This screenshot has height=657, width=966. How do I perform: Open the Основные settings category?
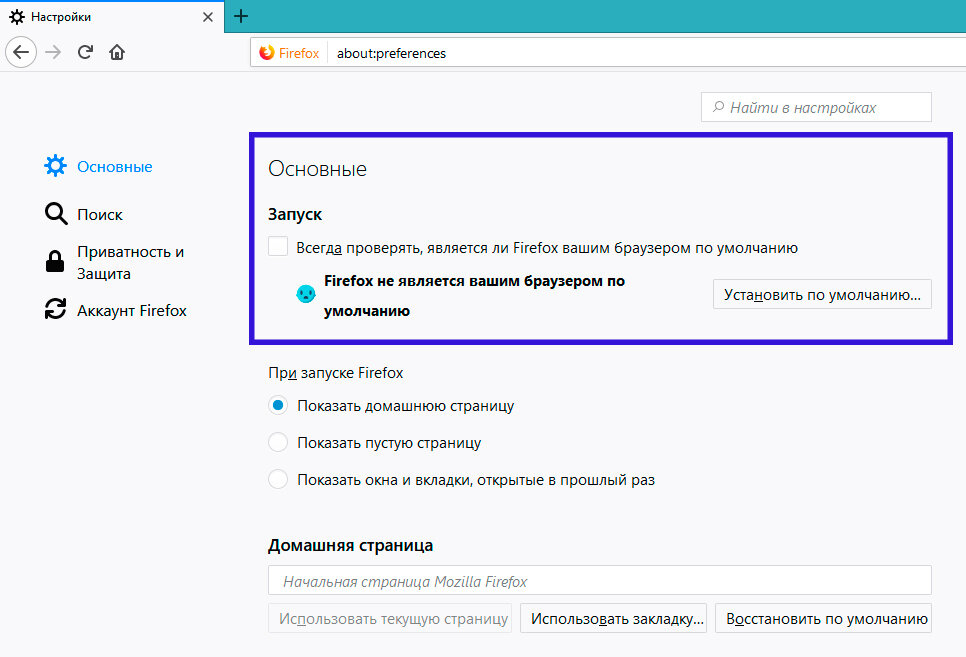tap(115, 166)
